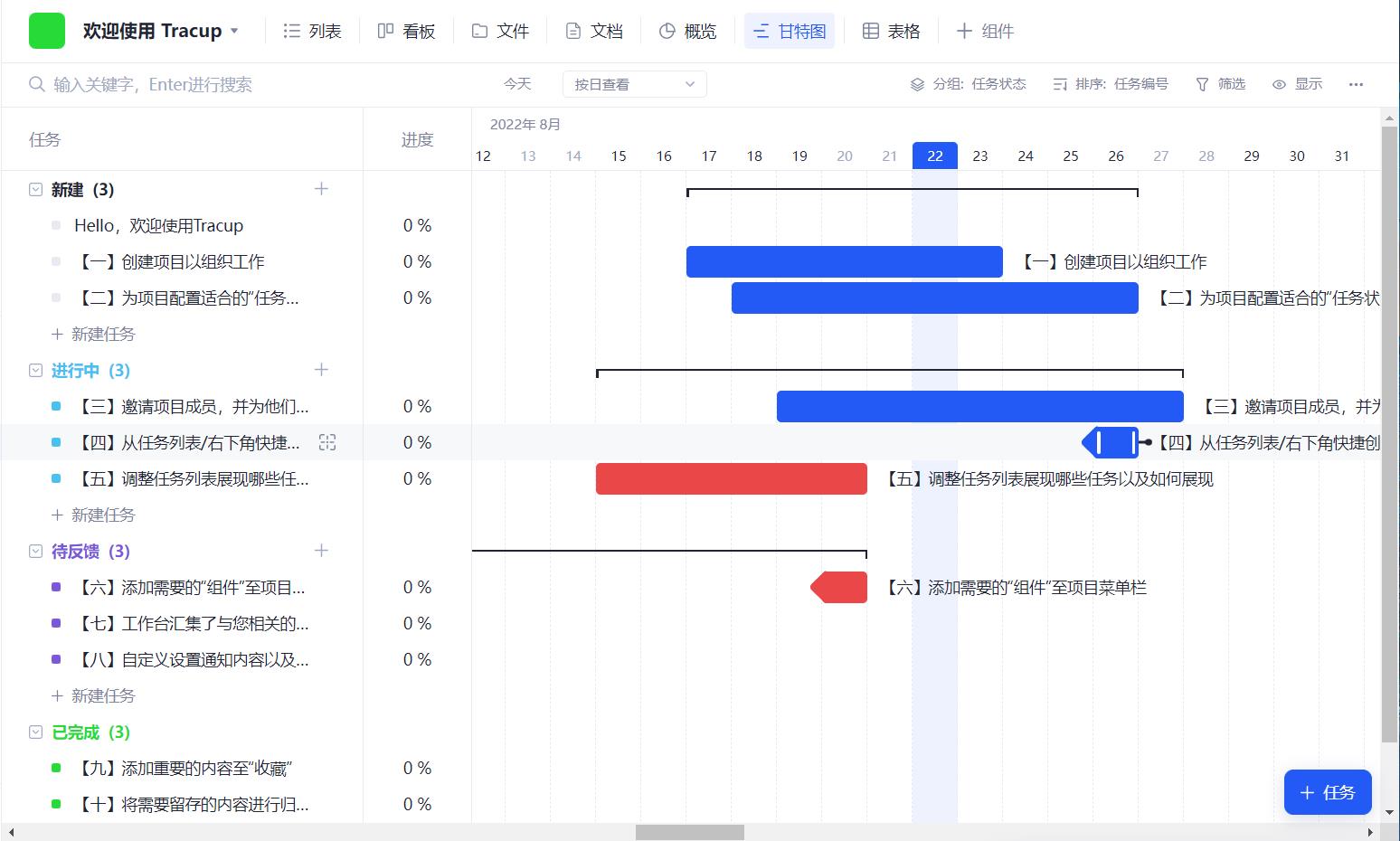Collapse the 新建 (3) task group
Image resolution: width=1400 pixels, height=841 pixels.
click(x=36, y=190)
